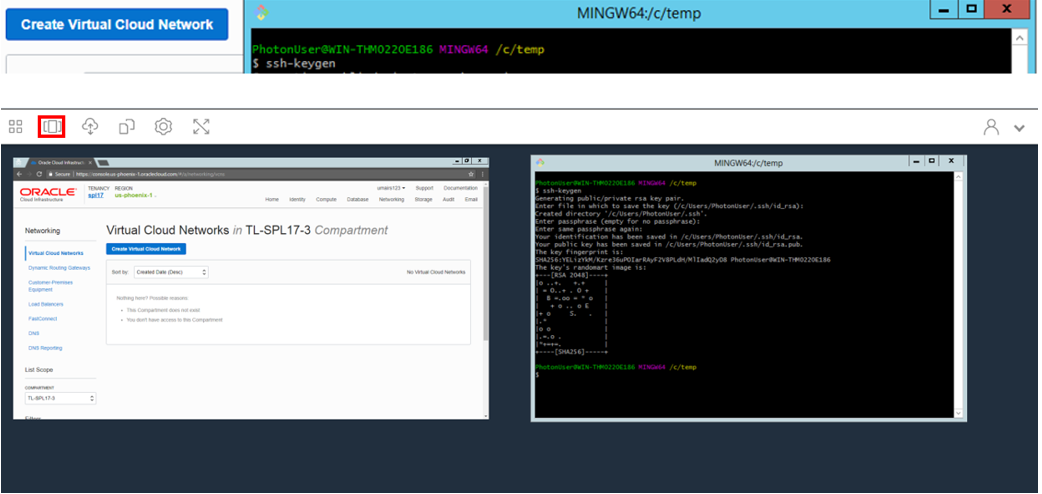Open the Home menu item

[272, 199]
